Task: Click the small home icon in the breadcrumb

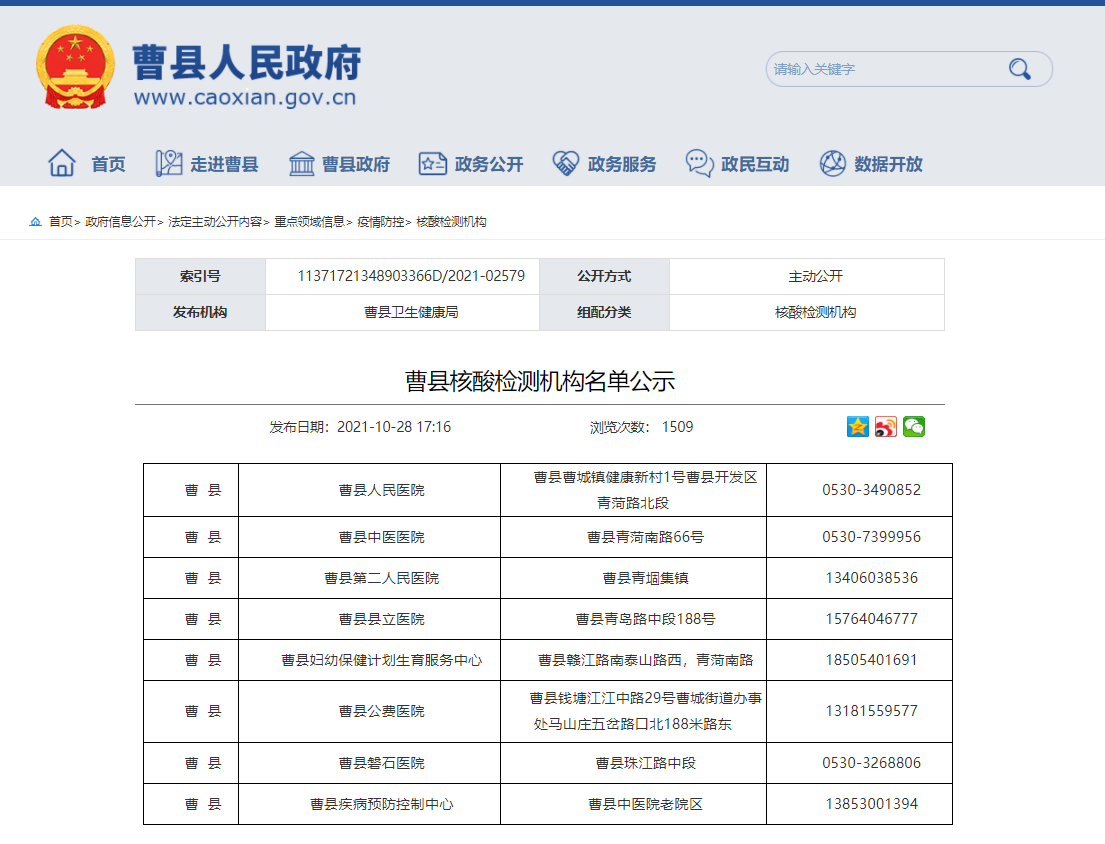Action: (34, 224)
